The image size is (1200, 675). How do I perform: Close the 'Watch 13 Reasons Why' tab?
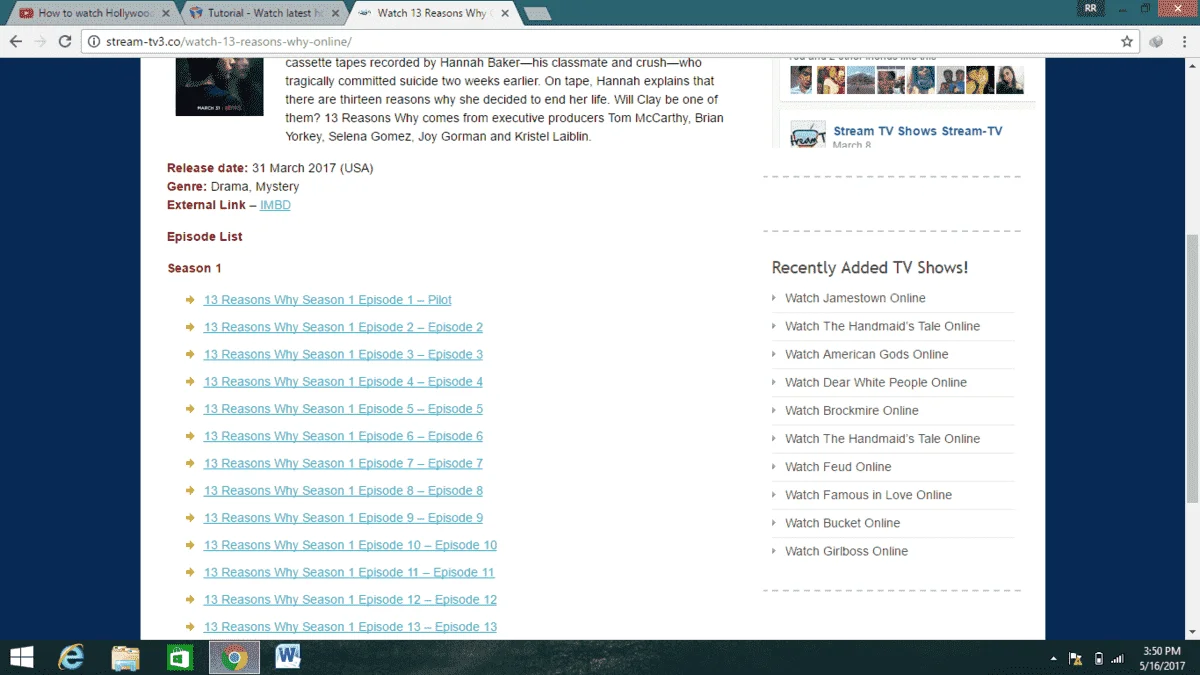(x=503, y=14)
